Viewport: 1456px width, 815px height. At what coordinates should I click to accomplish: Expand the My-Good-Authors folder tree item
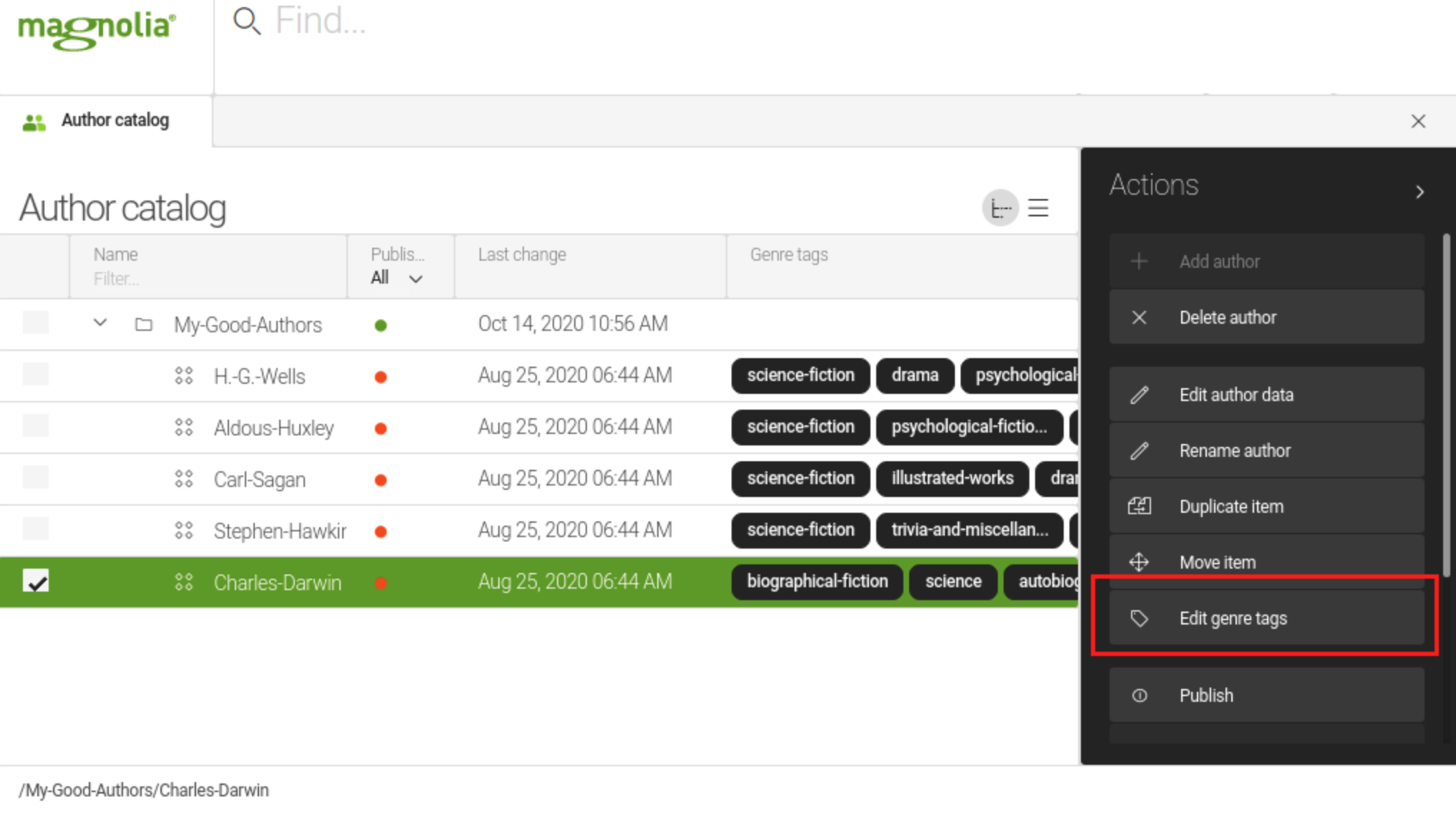(x=99, y=324)
